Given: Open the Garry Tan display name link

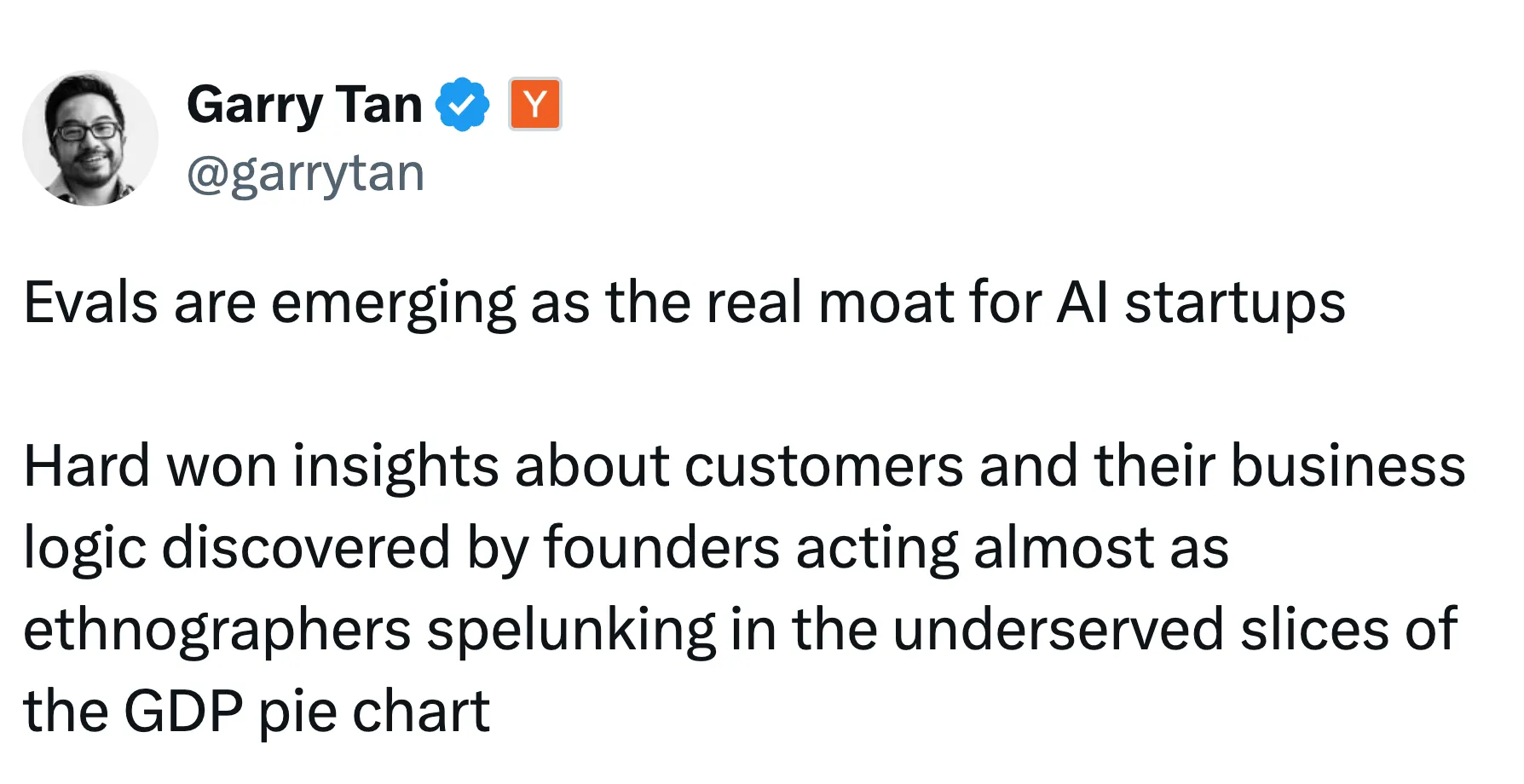Looking at the screenshot, I should [304, 105].
